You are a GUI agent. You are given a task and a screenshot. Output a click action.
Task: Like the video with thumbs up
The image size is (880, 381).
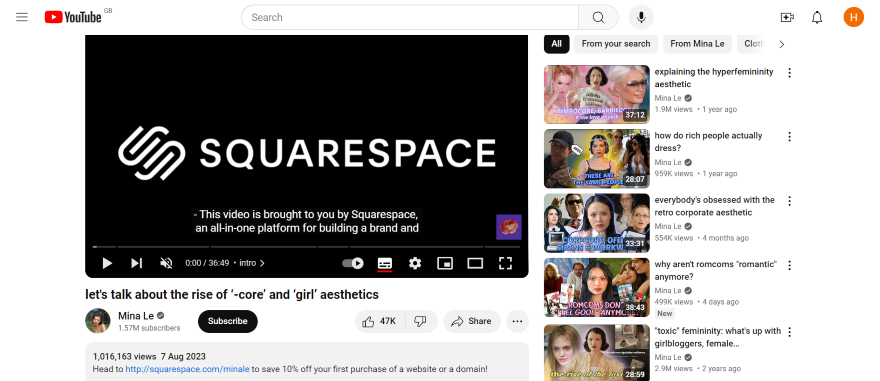tap(379, 322)
